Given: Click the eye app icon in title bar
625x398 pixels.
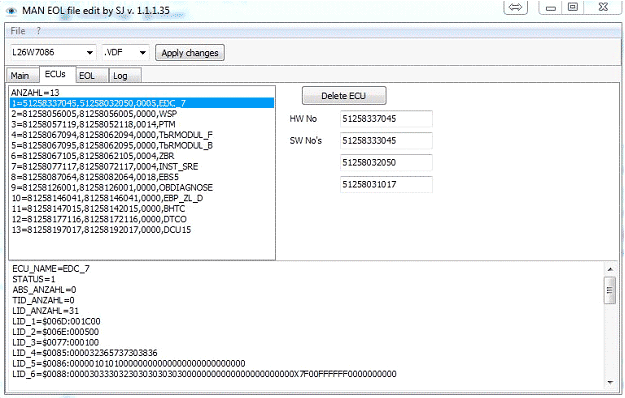Looking at the screenshot, I should point(12,11).
